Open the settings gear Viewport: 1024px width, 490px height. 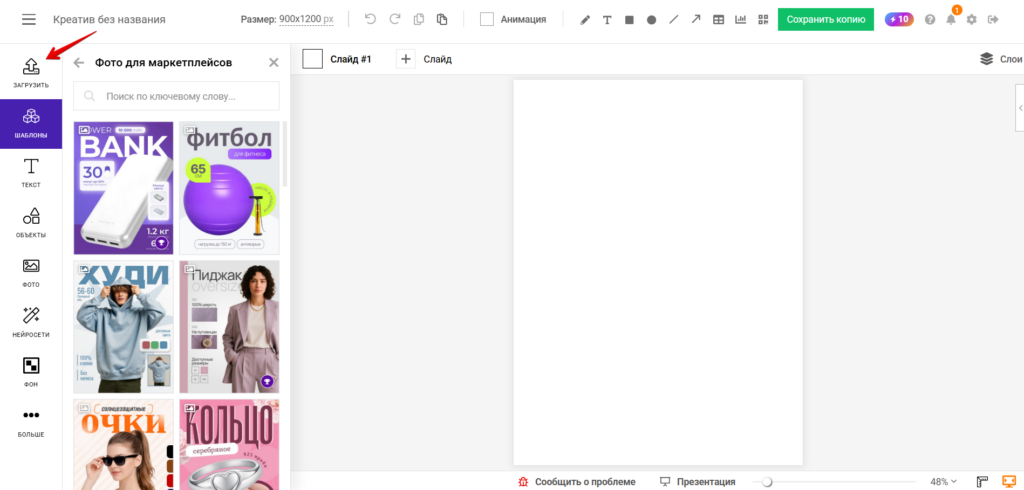tap(972, 20)
